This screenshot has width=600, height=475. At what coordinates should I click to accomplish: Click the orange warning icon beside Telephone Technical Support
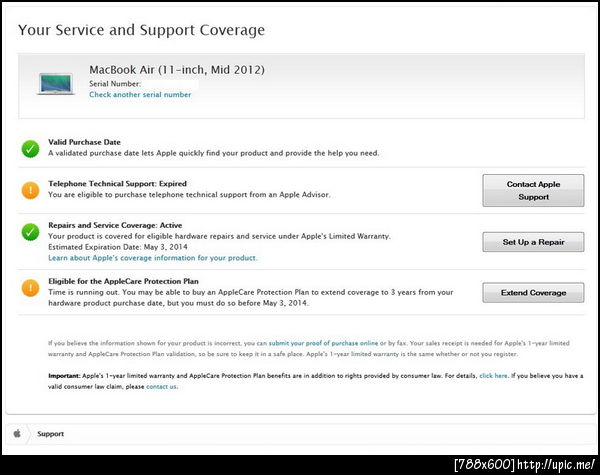pos(30,190)
